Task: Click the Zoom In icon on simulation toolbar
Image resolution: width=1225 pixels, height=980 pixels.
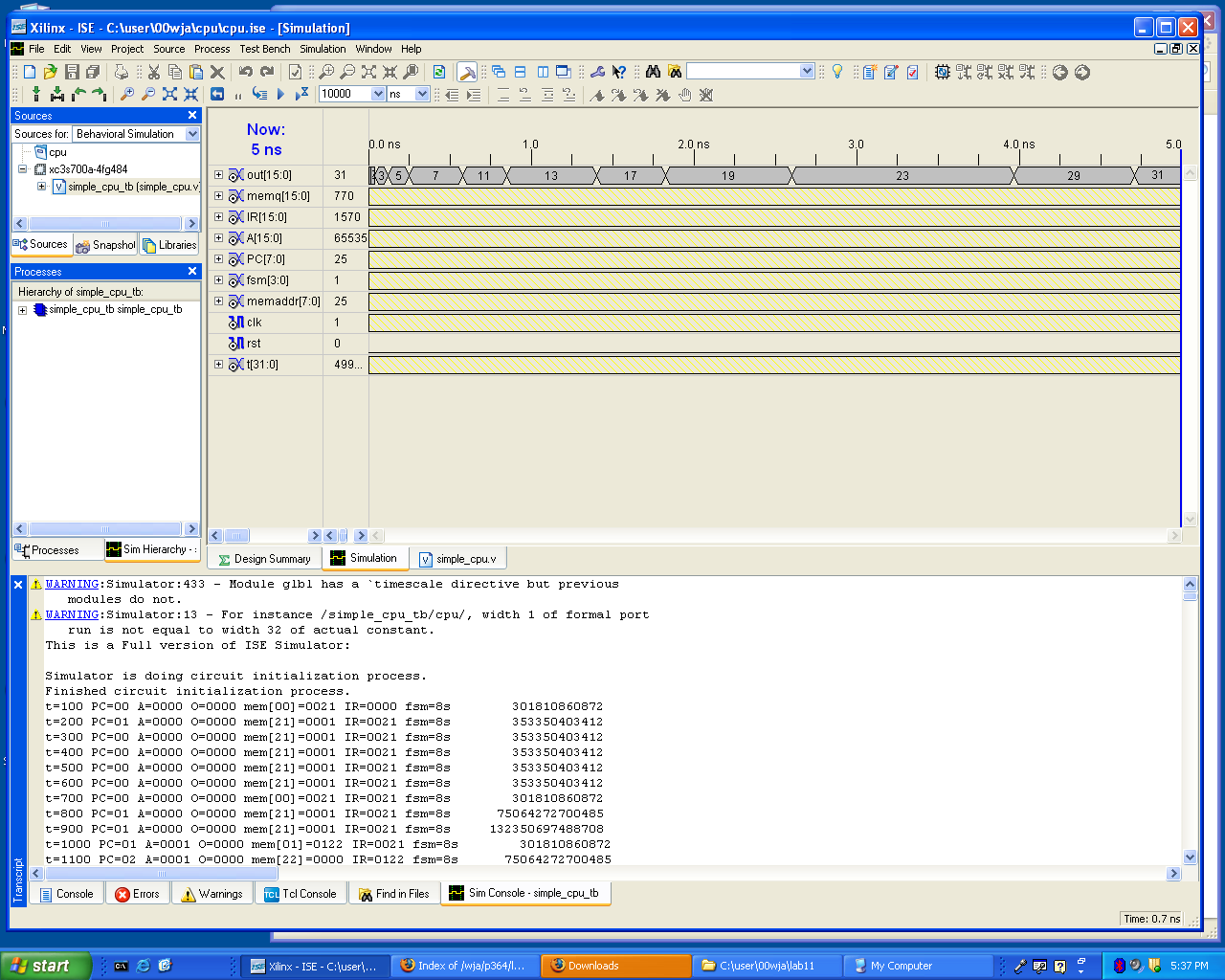Action: [x=126, y=94]
